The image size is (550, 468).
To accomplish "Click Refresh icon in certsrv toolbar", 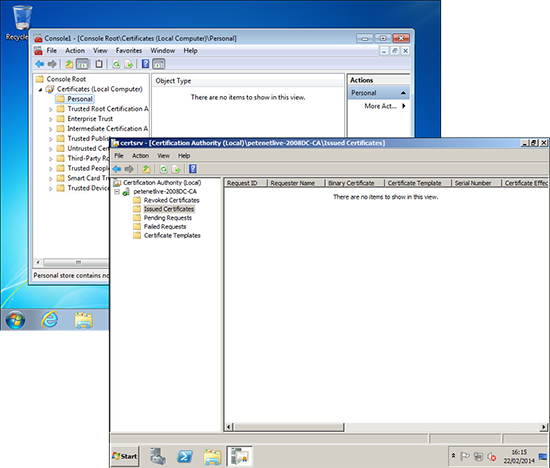I will click(x=163, y=169).
